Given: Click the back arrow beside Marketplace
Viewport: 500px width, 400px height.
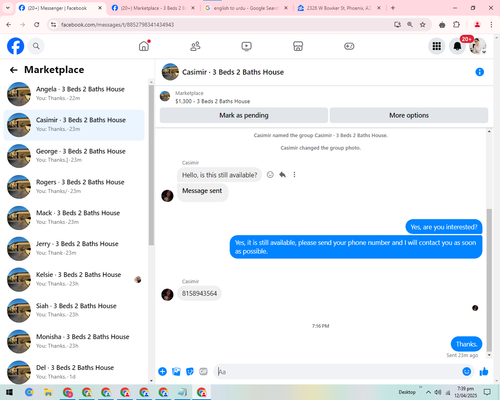Looking at the screenshot, I should [13, 70].
